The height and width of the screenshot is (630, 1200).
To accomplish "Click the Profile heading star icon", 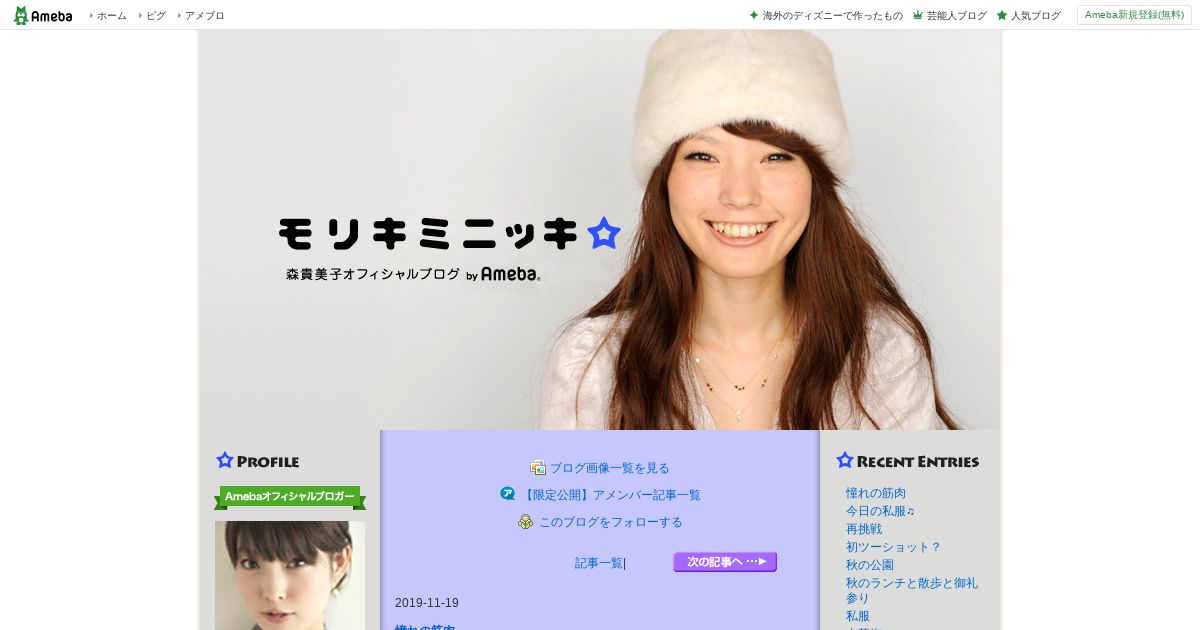I will coord(225,460).
